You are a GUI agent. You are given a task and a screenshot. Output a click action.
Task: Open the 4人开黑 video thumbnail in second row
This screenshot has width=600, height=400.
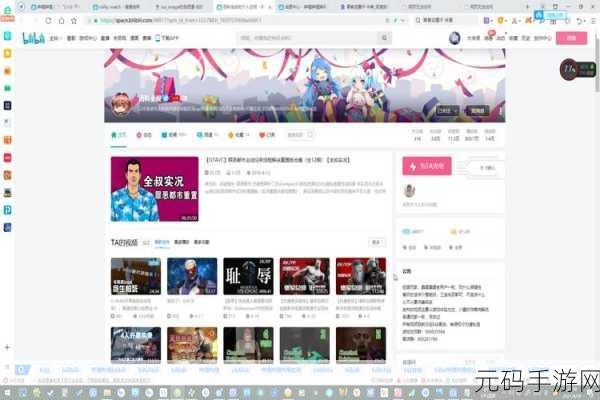[x=136, y=345]
